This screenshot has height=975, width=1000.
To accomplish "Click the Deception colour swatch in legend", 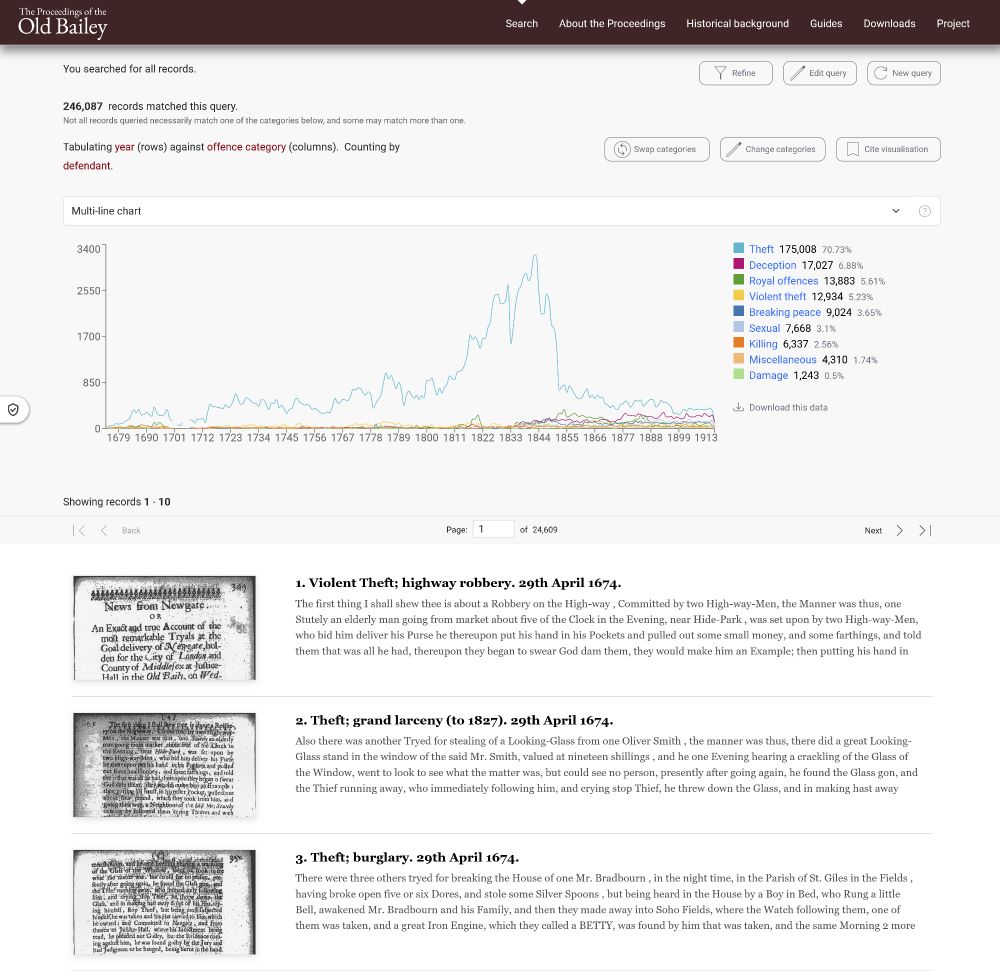I will tap(739, 264).
